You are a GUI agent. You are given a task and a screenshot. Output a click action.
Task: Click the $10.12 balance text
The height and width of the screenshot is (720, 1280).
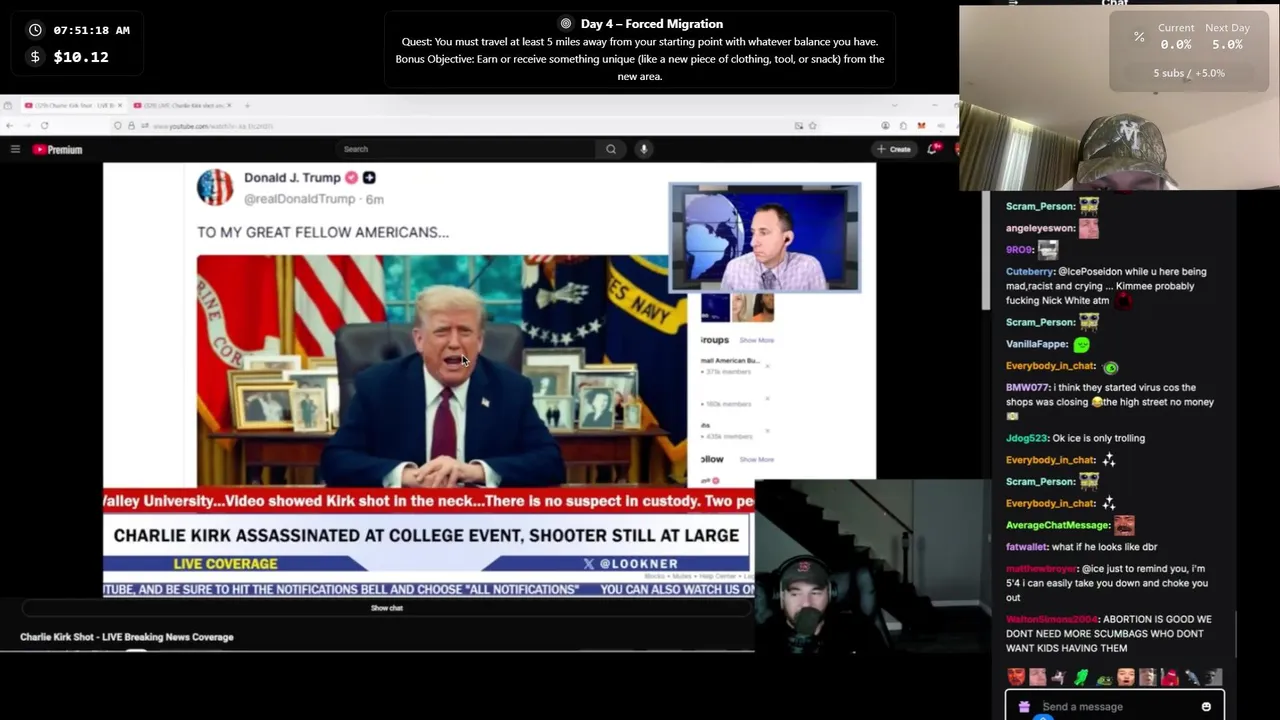81,57
